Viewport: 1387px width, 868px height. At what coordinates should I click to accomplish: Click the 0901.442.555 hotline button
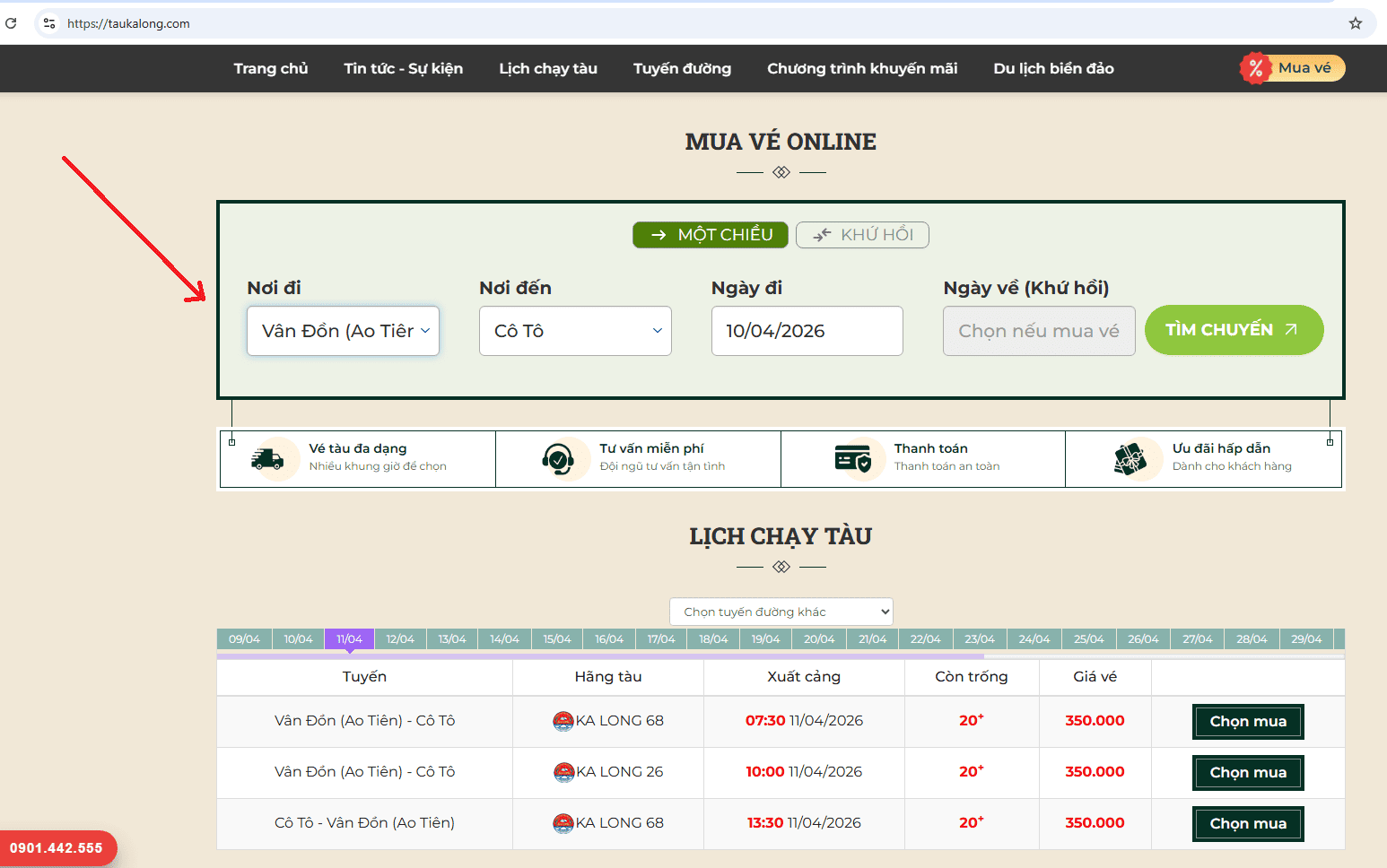pyautogui.click(x=57, y=848)
